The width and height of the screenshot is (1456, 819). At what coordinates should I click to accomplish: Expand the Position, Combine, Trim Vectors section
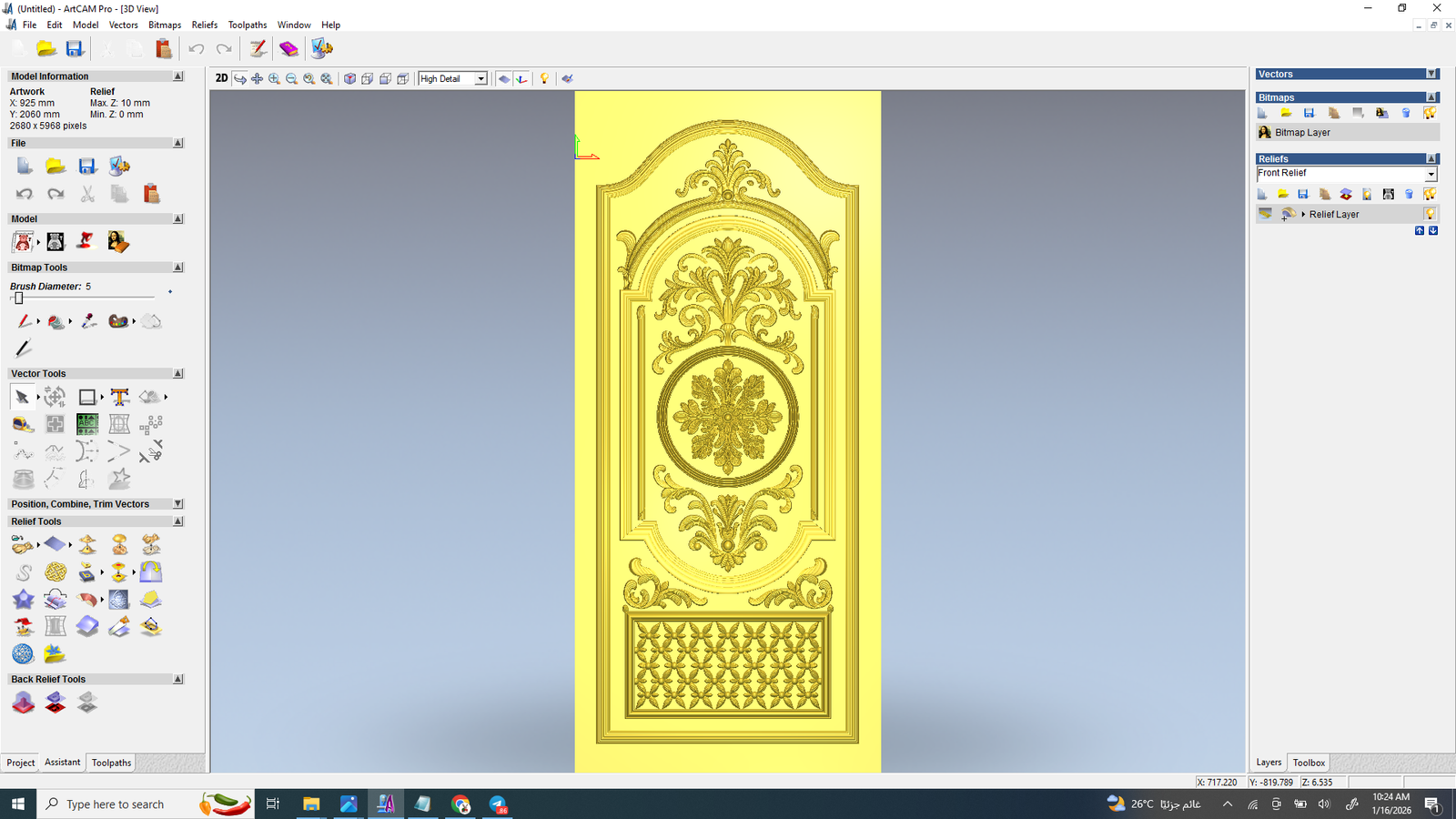(x=177, y=504)
